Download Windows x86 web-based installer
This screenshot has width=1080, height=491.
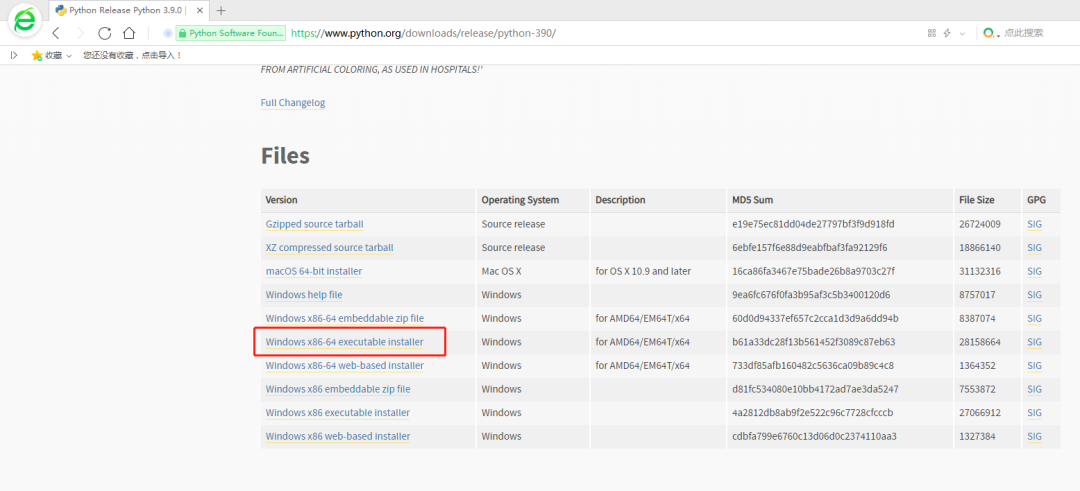[x=338, y=436]
